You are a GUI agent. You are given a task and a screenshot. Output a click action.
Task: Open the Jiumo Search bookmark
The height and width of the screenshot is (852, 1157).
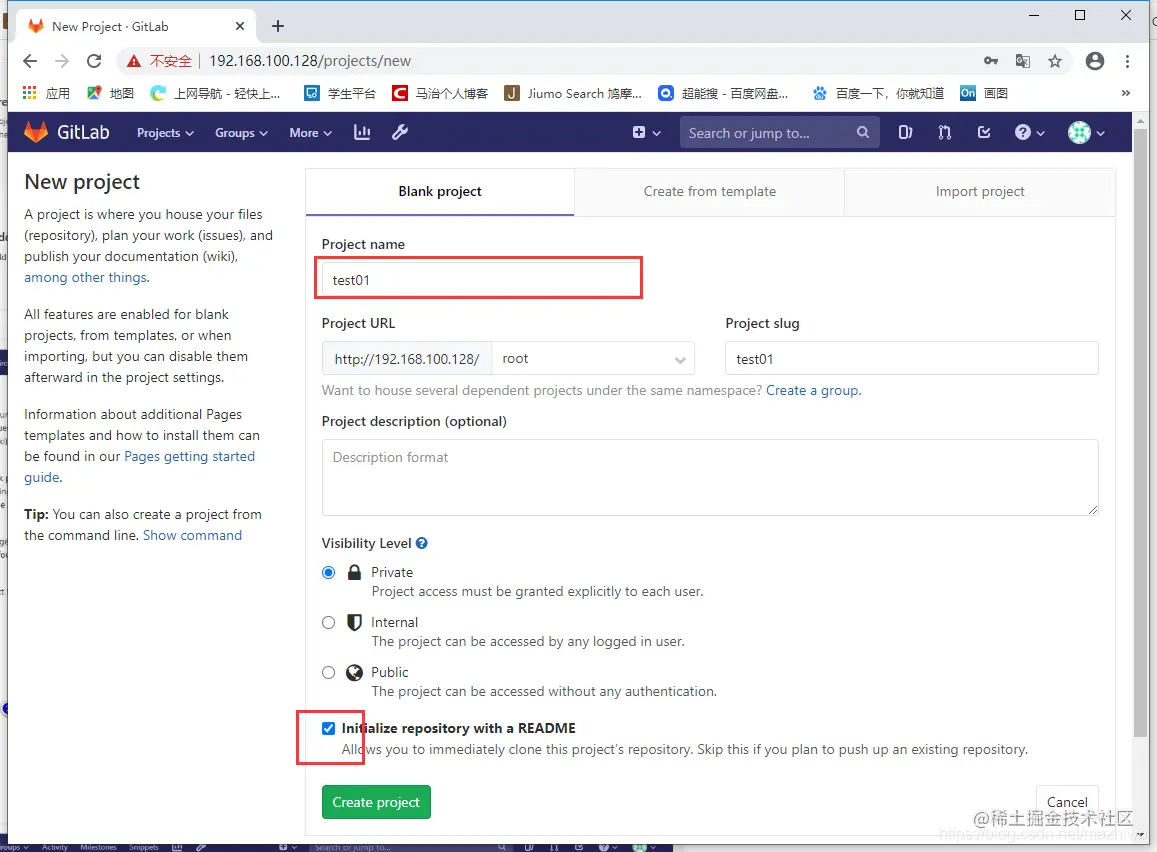click(x=573, y=93)
